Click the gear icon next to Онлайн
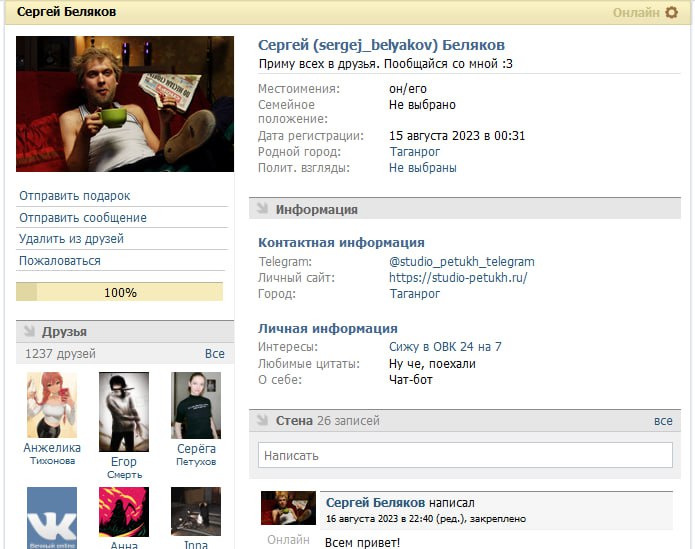This screenshot has height=549, width=695. click(672, 12)
